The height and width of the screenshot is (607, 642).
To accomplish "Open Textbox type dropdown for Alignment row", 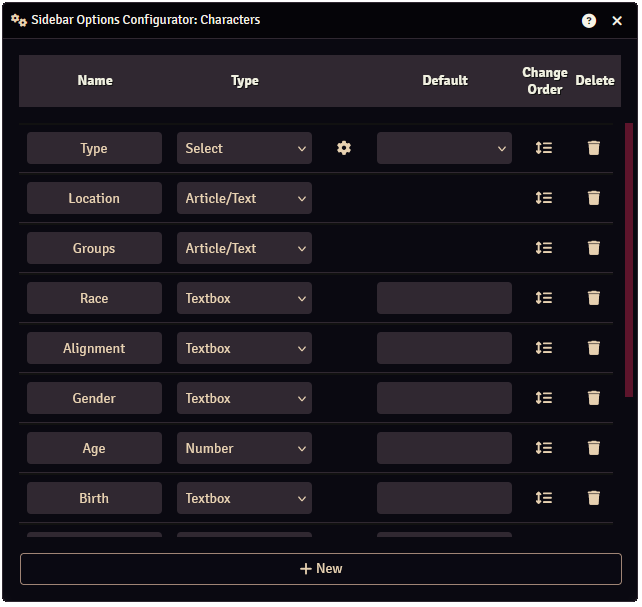I will (x=244, y=348).
